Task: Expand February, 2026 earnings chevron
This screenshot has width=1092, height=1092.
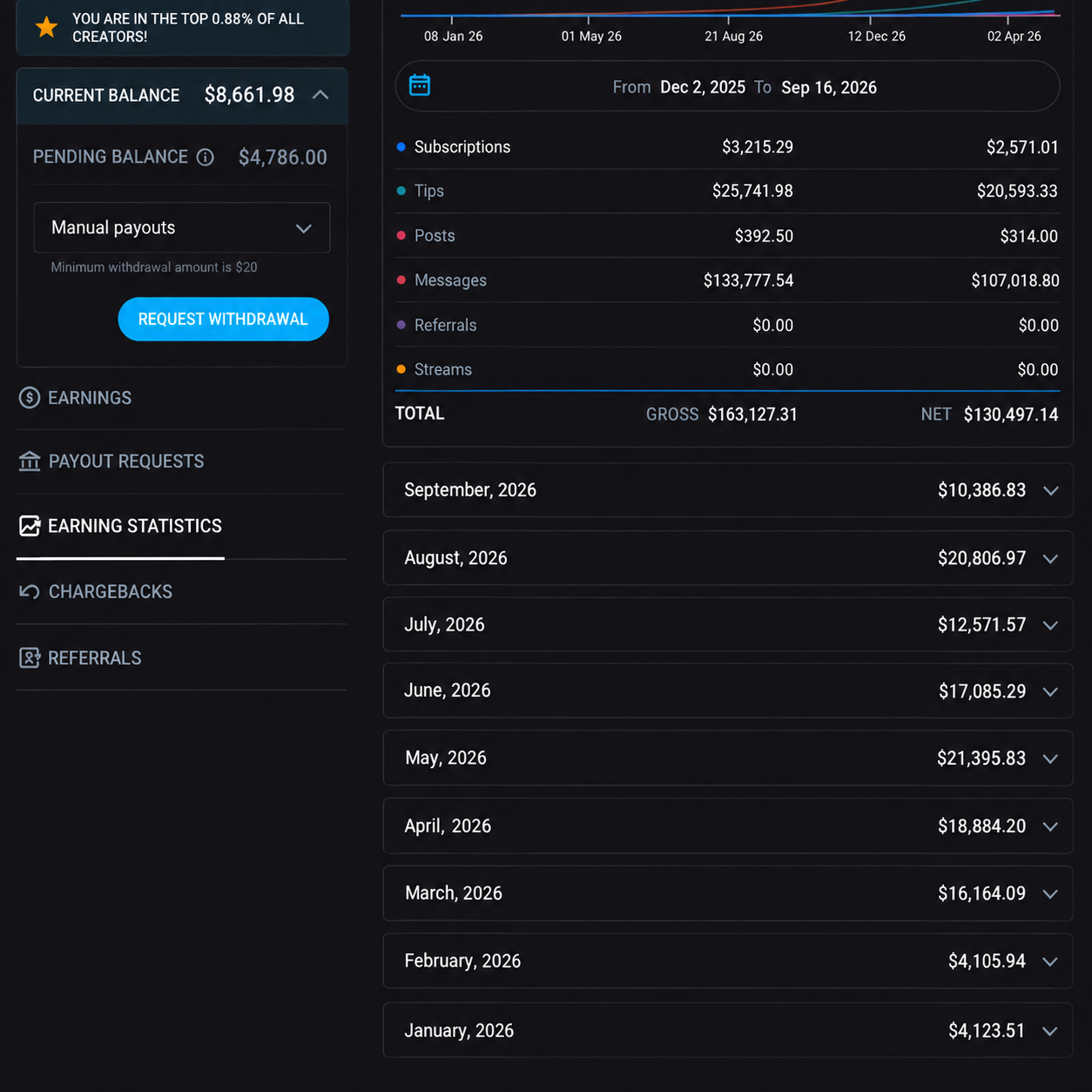Action: (1050, 961)
